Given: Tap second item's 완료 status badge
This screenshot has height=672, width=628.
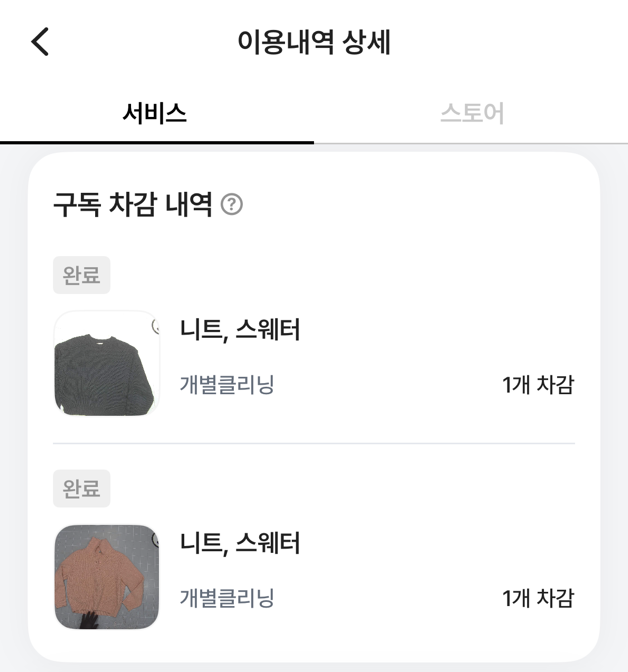Looking at the screenshot, I should coord(81,489).
